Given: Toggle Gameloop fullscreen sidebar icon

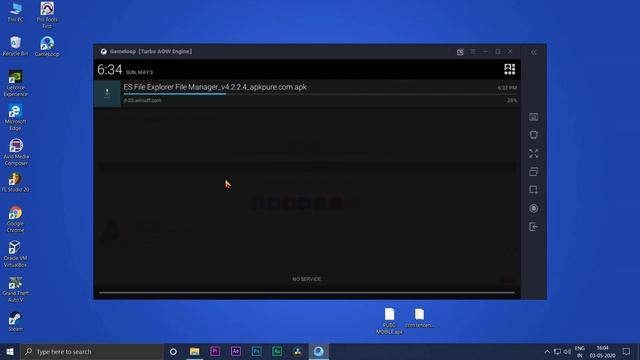Looking at the screenshot, I should (x=533, y=153).
